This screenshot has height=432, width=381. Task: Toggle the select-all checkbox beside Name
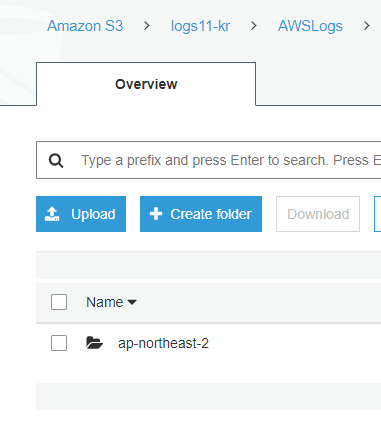(59, 302)
